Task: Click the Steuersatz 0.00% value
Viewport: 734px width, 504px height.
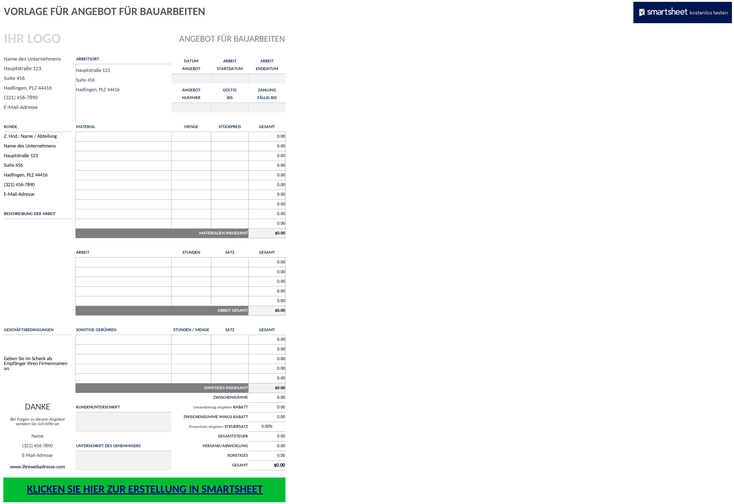Action: click(x=267, y=426)
